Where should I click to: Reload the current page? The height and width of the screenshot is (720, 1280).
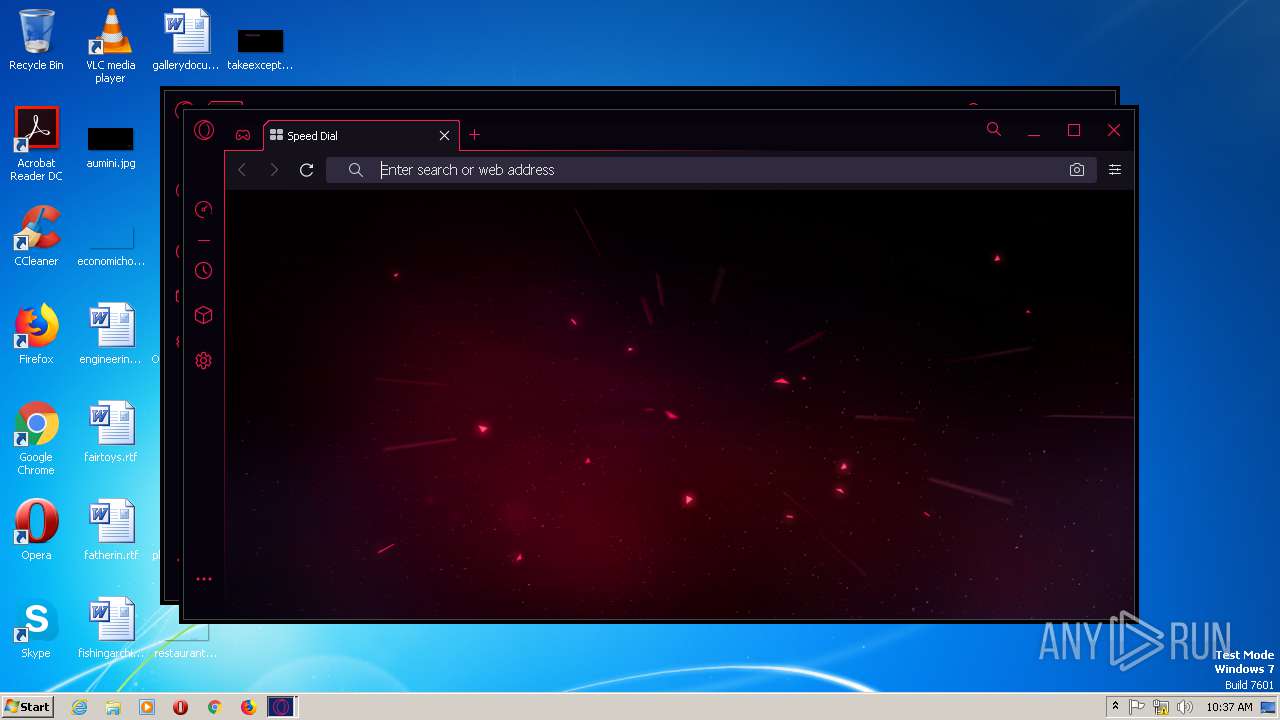(307, 170)
